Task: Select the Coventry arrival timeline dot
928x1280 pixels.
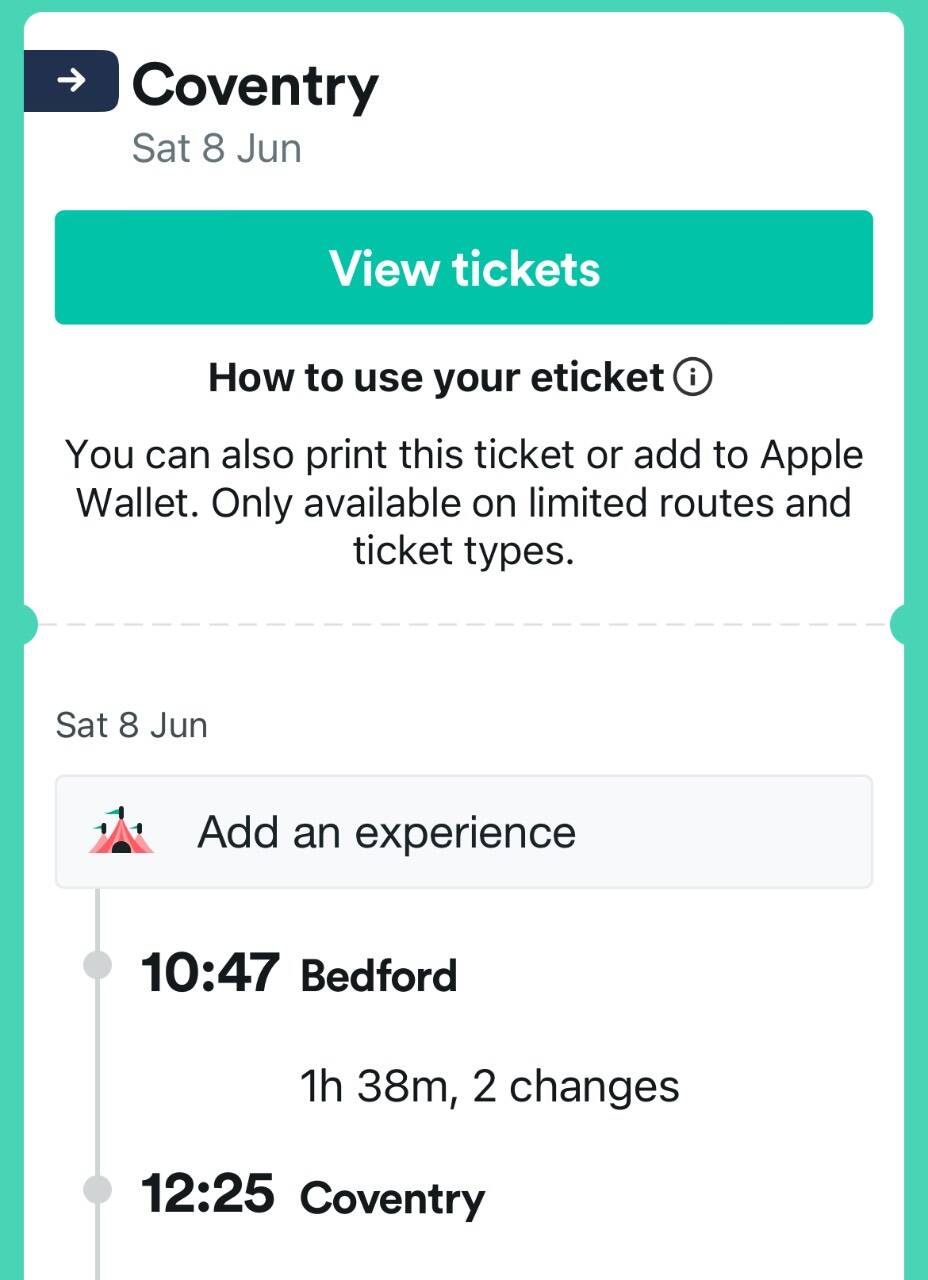Action: click(97, 1190)
